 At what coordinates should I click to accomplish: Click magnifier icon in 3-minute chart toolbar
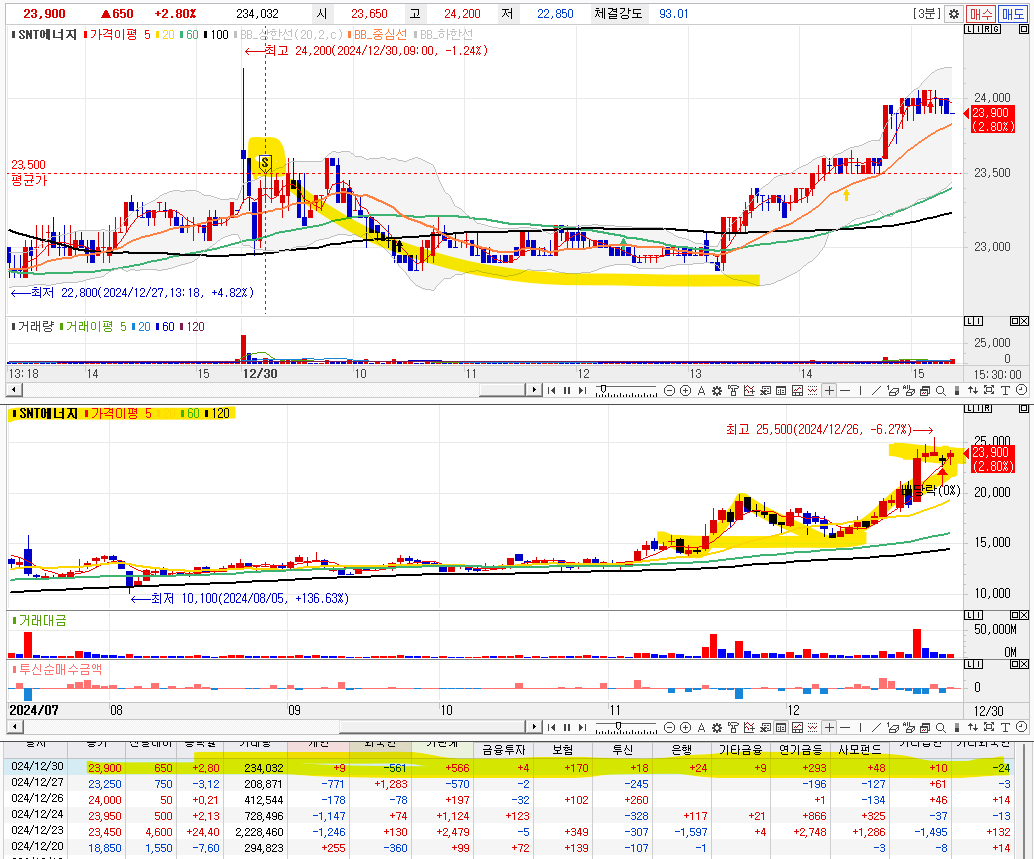[941, 390]
